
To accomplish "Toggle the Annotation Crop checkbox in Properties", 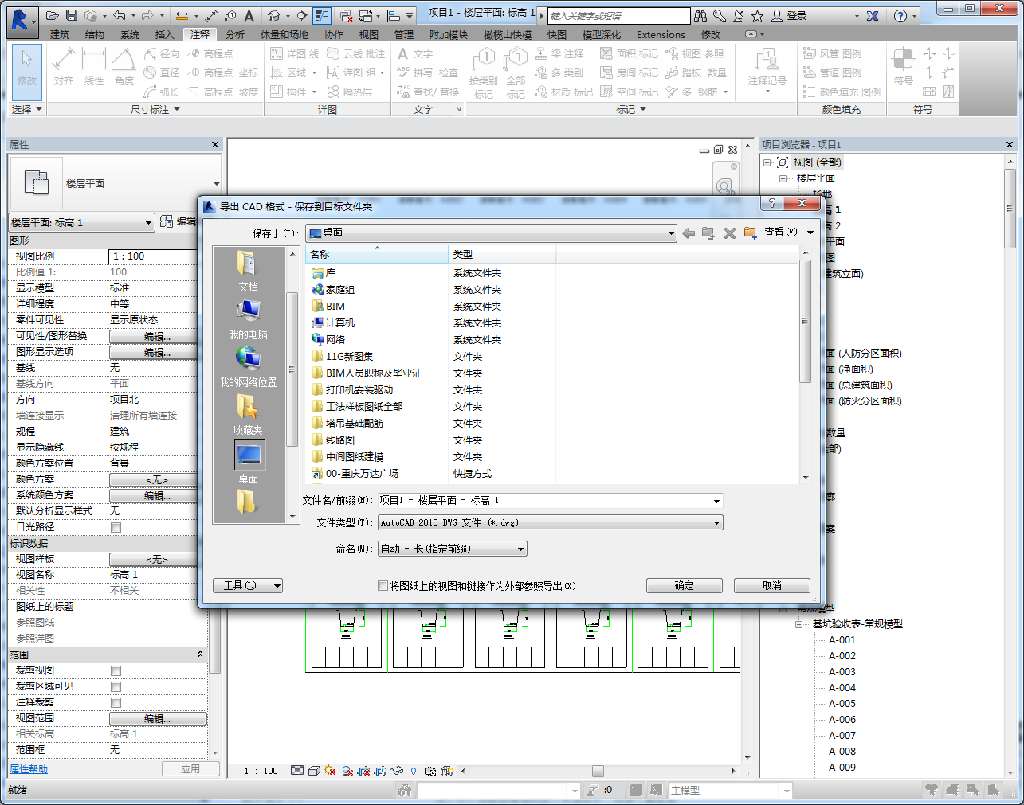I will click(116, 702).
